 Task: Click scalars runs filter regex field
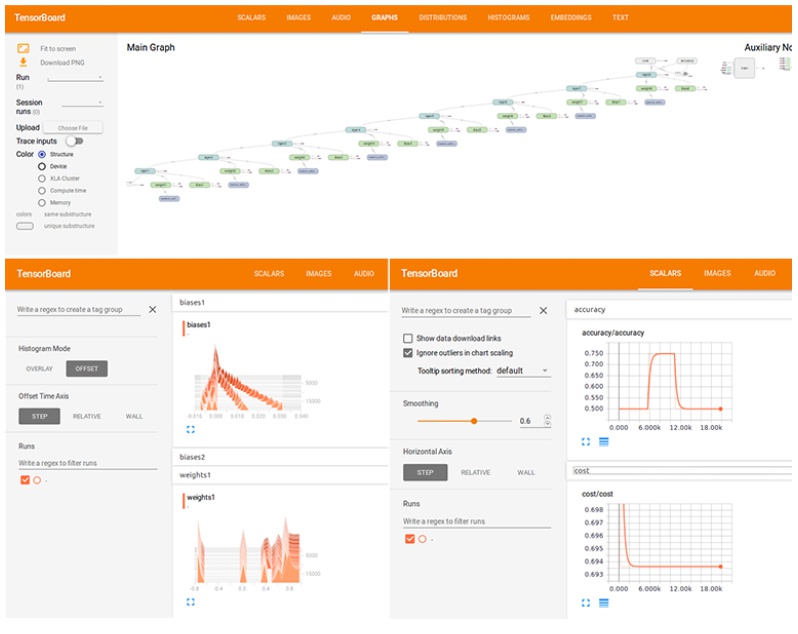(x=477, y=521)
